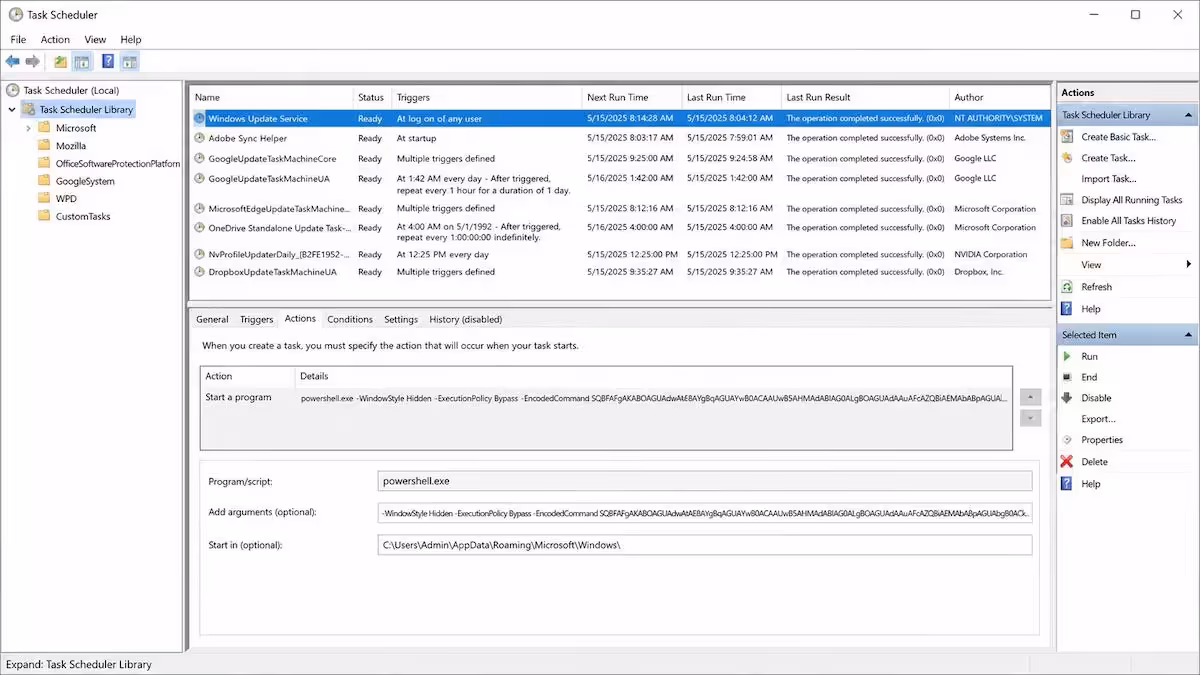This screenshot has width=1200, height=675.
Task: Switch to the Settings tab
Action: (x=401, y=319)
